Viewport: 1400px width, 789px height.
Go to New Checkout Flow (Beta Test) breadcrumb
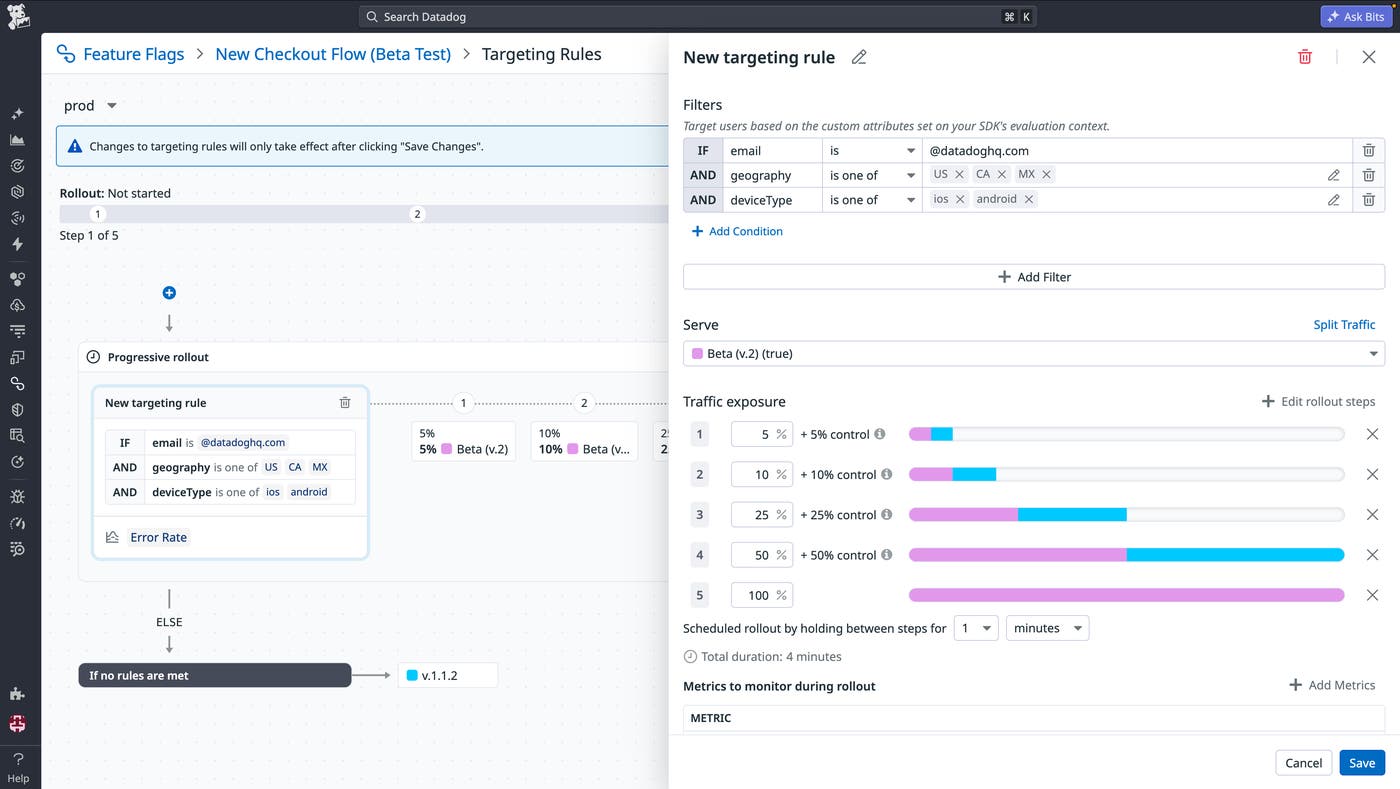click(333, 54)
